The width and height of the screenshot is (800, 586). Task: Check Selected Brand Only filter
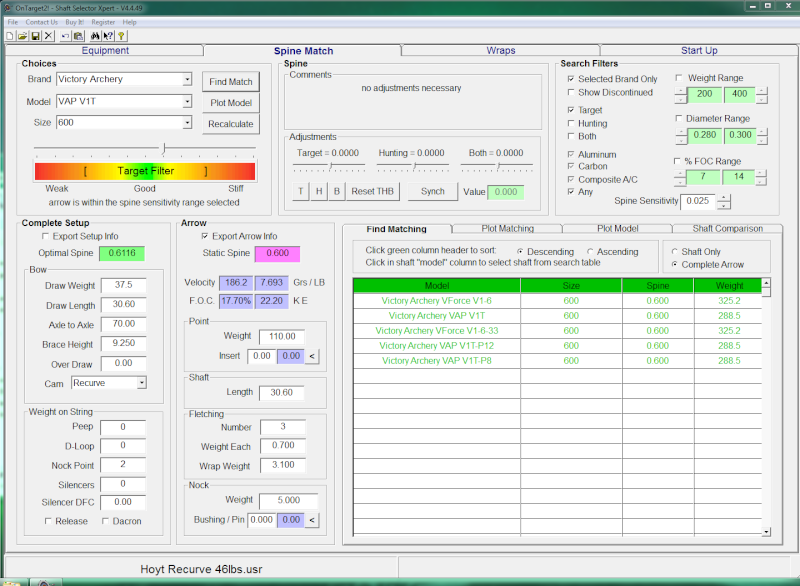coord(571,79)
